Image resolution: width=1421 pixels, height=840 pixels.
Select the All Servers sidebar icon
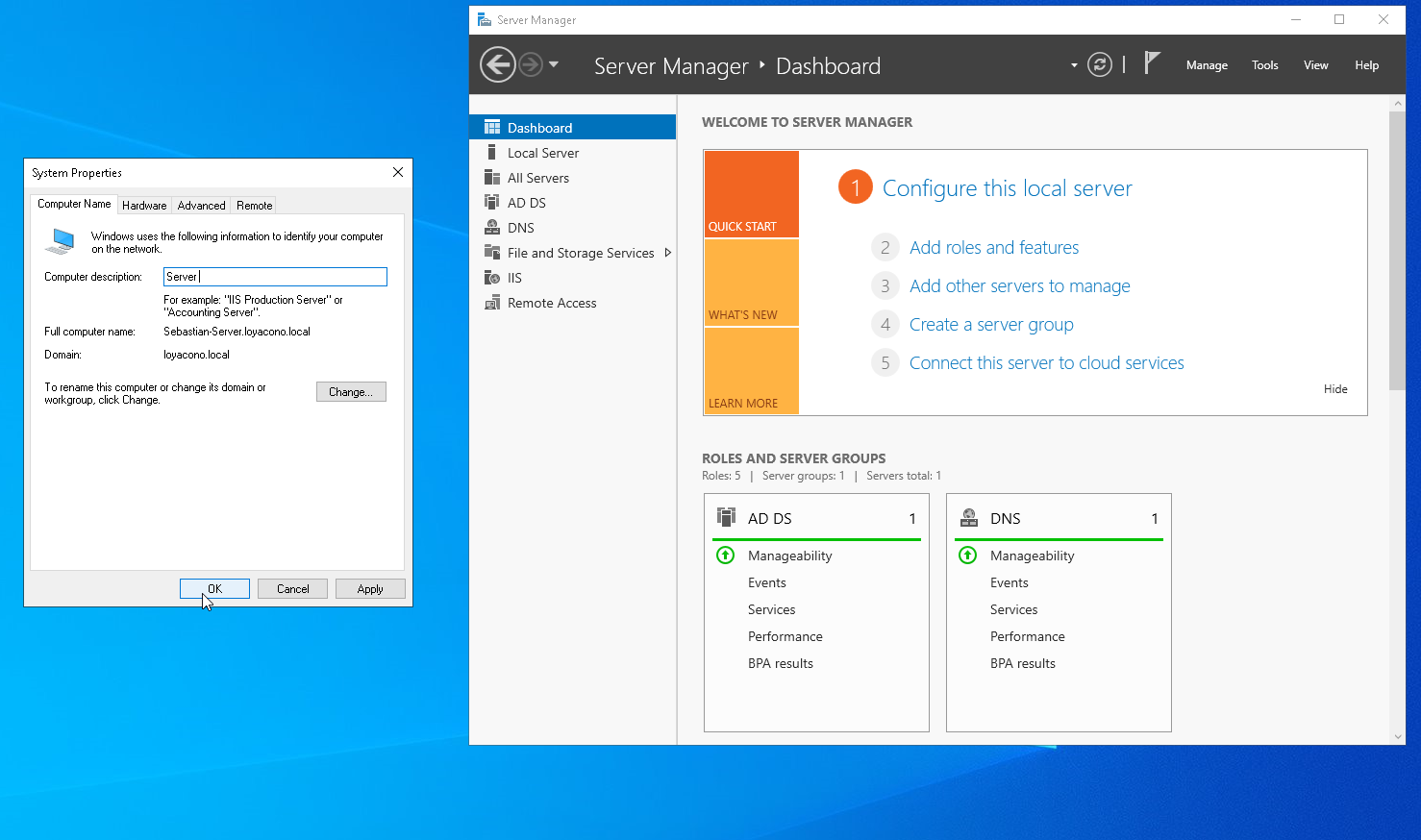[492, 177]
